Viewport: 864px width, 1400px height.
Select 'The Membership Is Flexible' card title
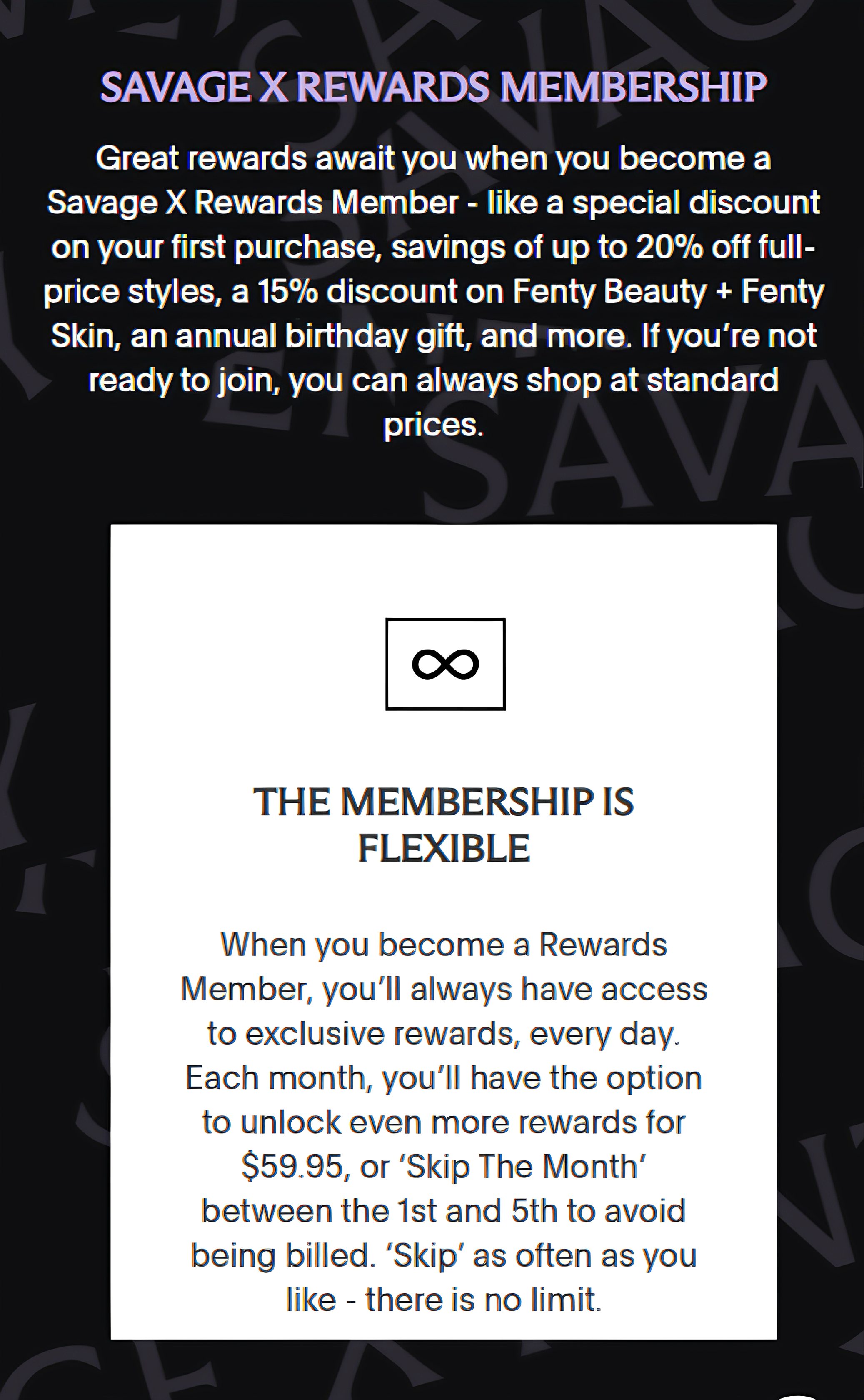point(444,825)
